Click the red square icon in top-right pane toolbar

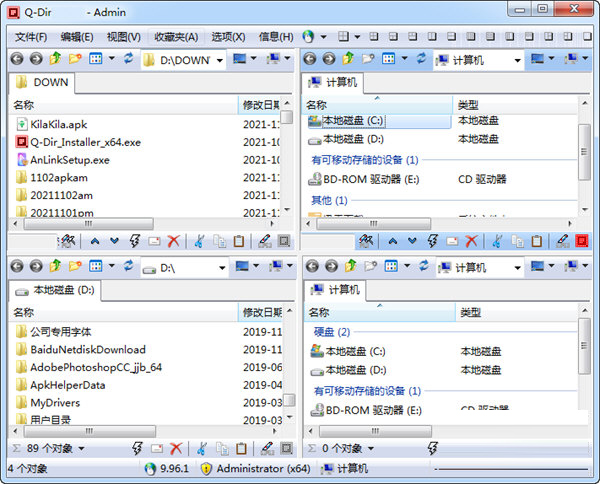(x=581, y=241)
